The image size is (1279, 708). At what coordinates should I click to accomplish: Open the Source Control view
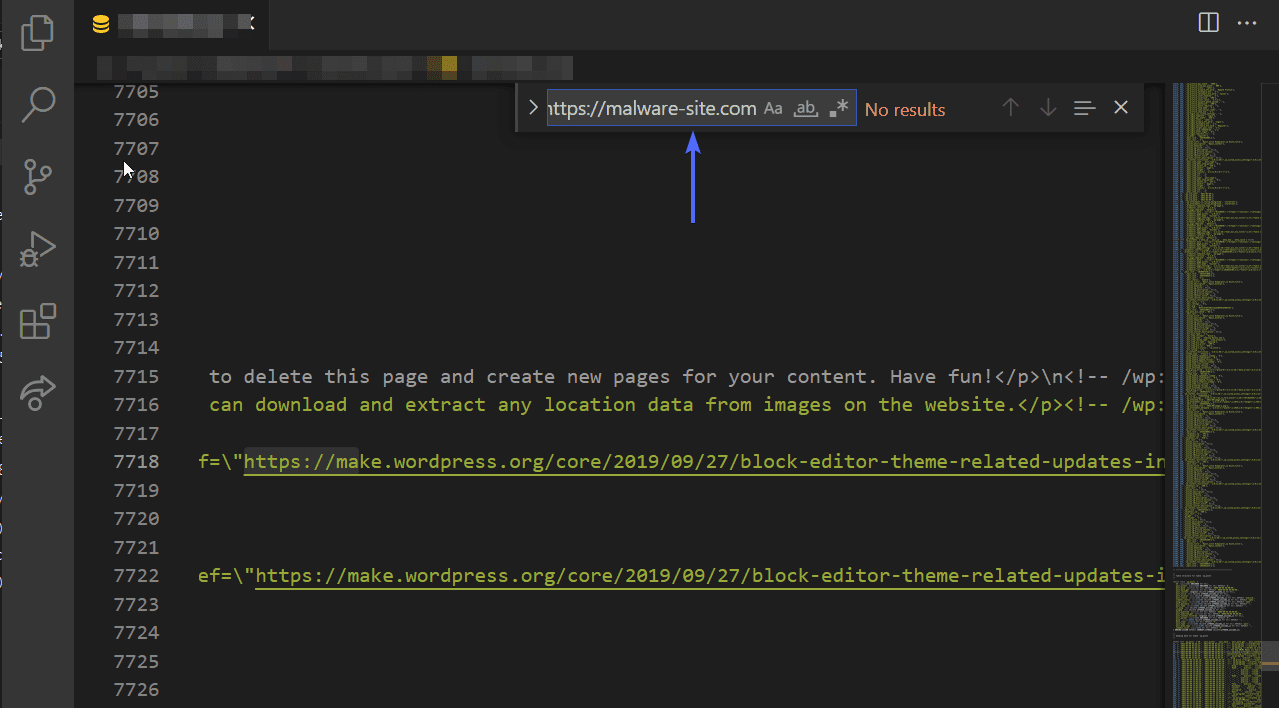tap(37, 177)
